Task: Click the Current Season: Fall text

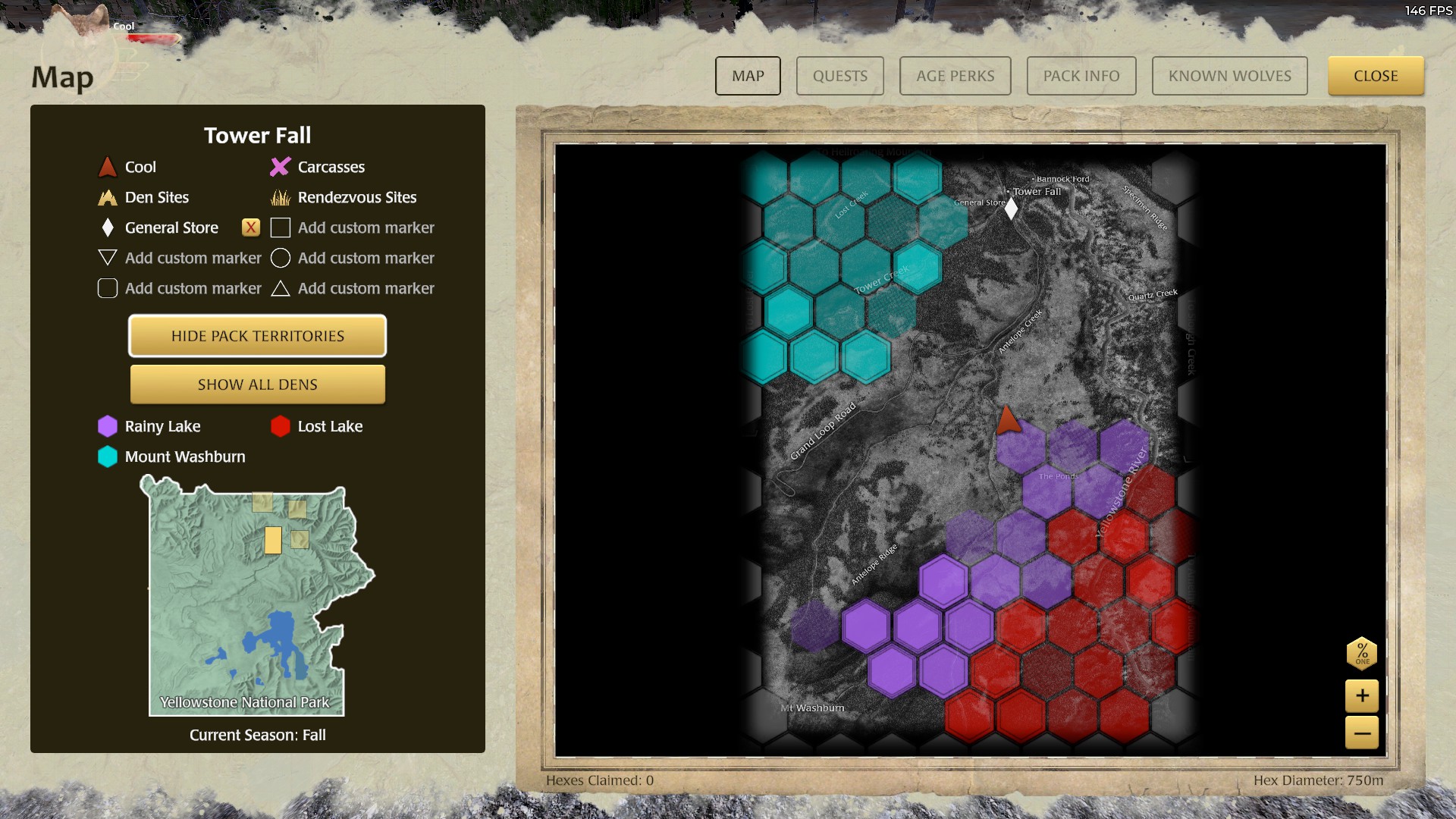Action: pyautogui.click(x=258, y=735)
